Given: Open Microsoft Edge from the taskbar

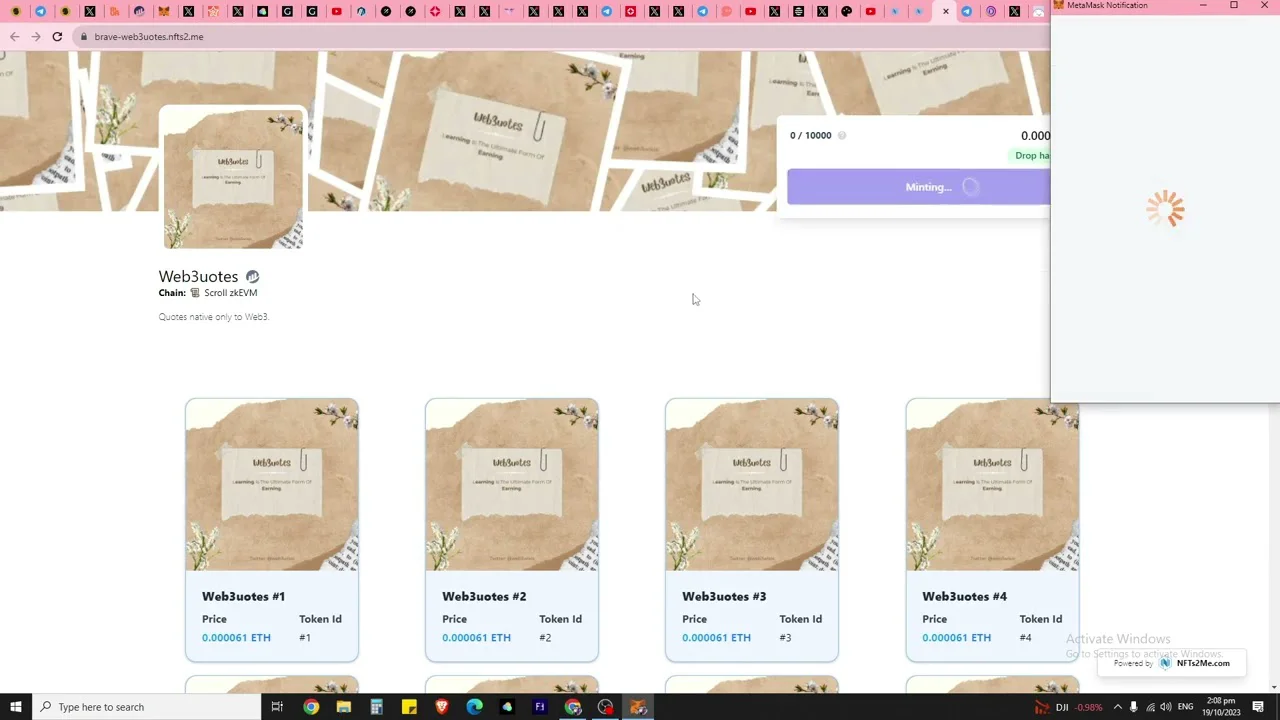Looking at the screenshot, I should click(474, 707).
